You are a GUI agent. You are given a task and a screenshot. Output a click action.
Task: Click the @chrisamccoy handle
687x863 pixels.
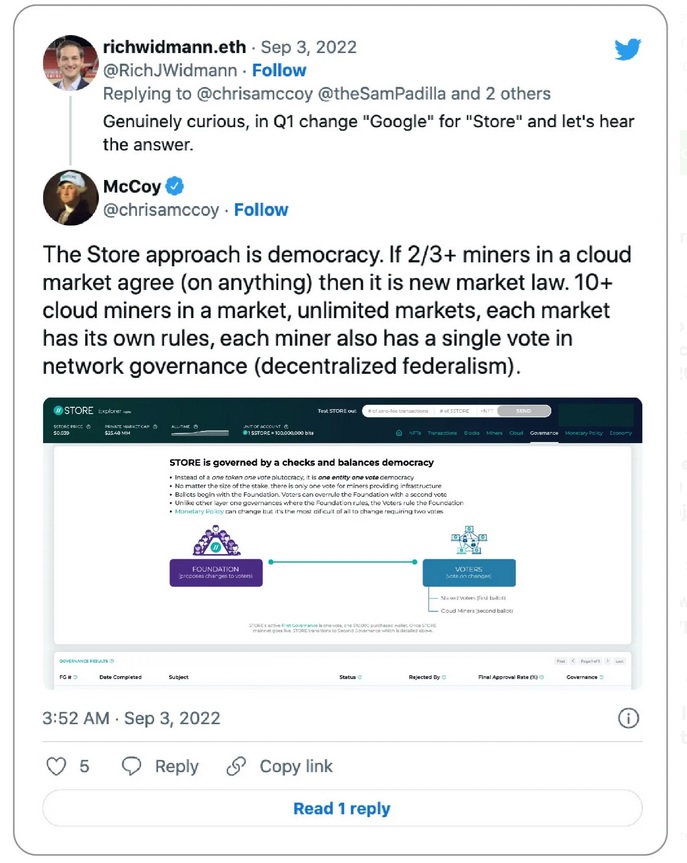tap(161, 210)
